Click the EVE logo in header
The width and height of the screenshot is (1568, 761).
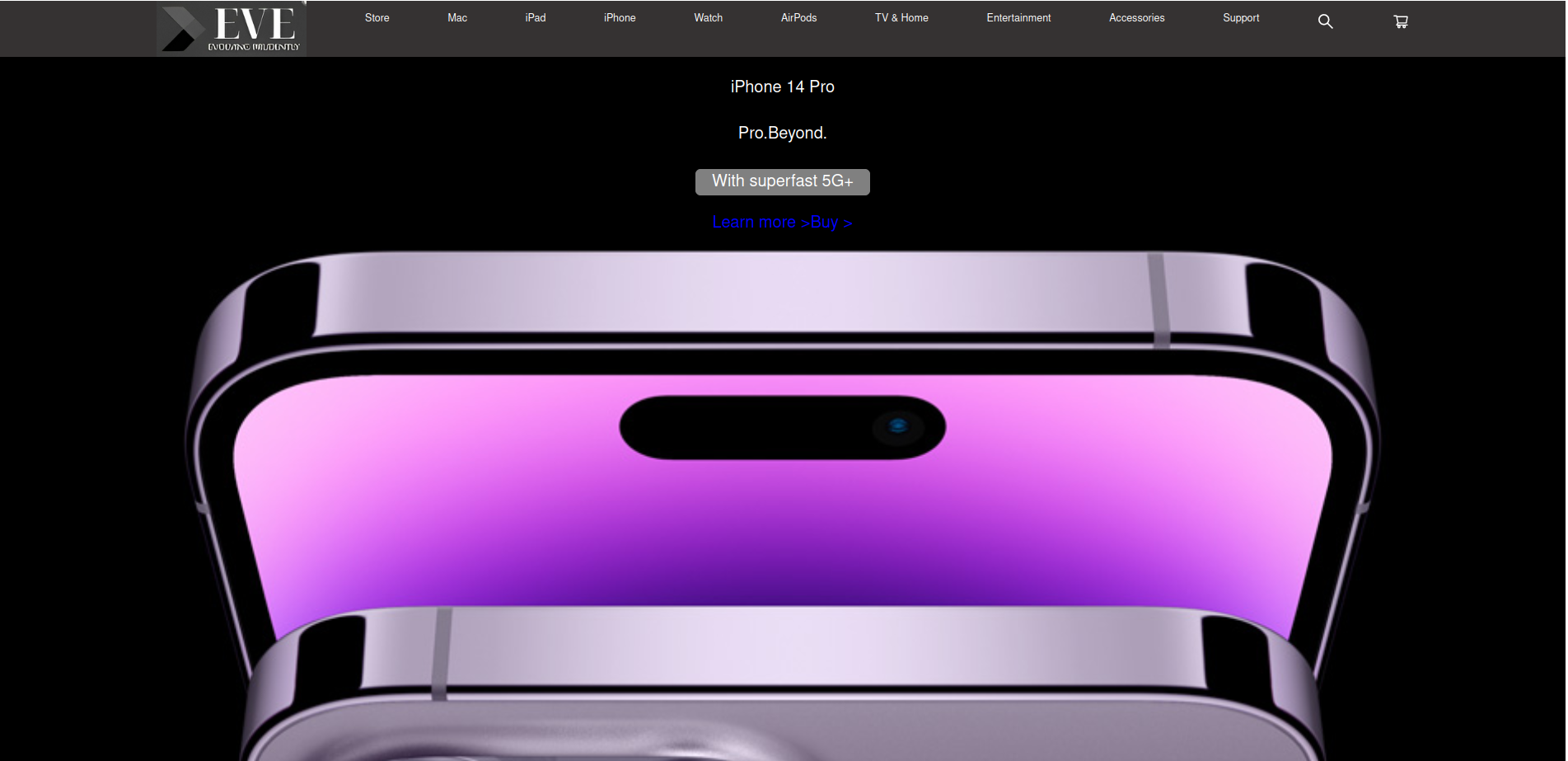point(232,28)
